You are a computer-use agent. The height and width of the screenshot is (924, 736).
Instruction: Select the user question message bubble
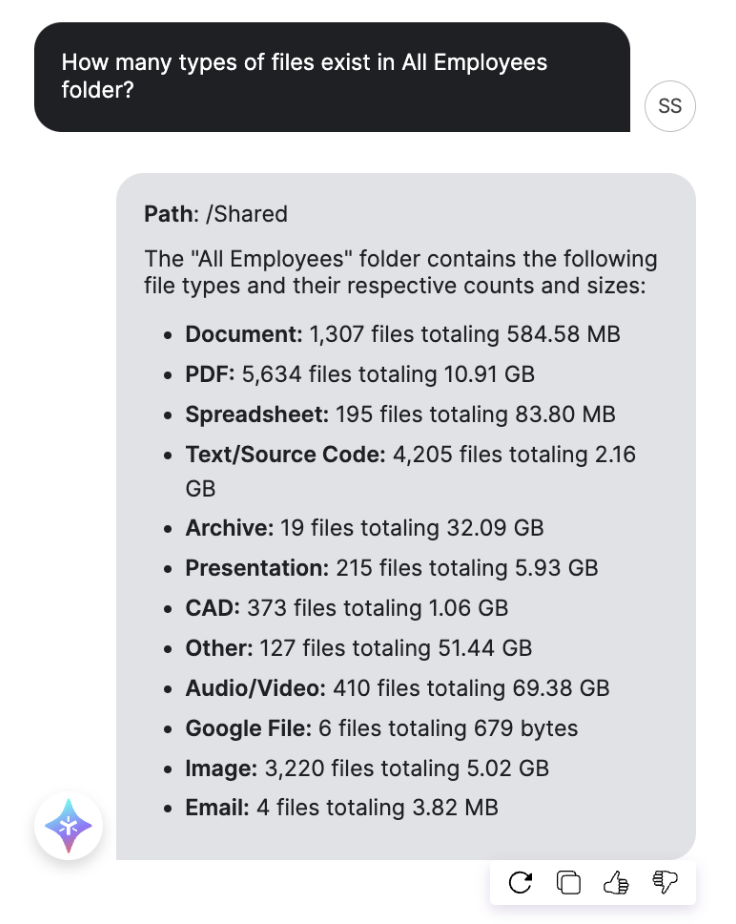coord(332,77)
